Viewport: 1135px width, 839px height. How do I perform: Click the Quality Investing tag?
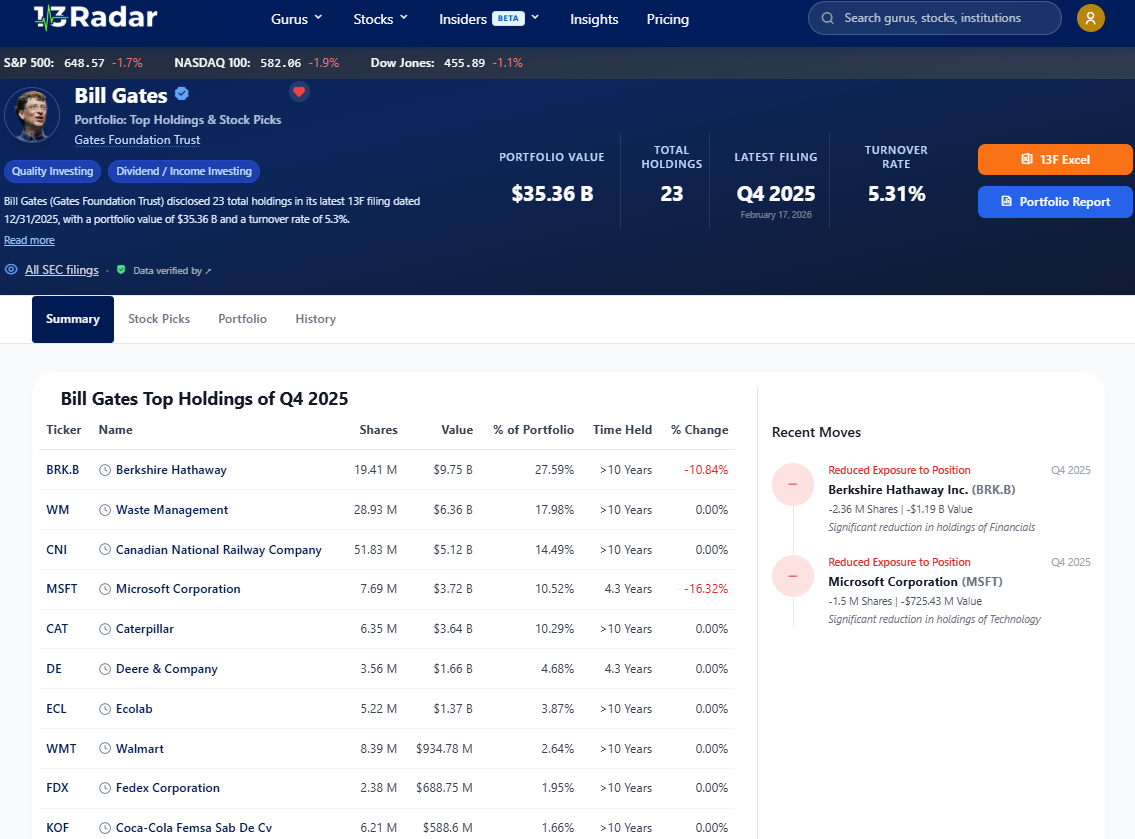52,171
